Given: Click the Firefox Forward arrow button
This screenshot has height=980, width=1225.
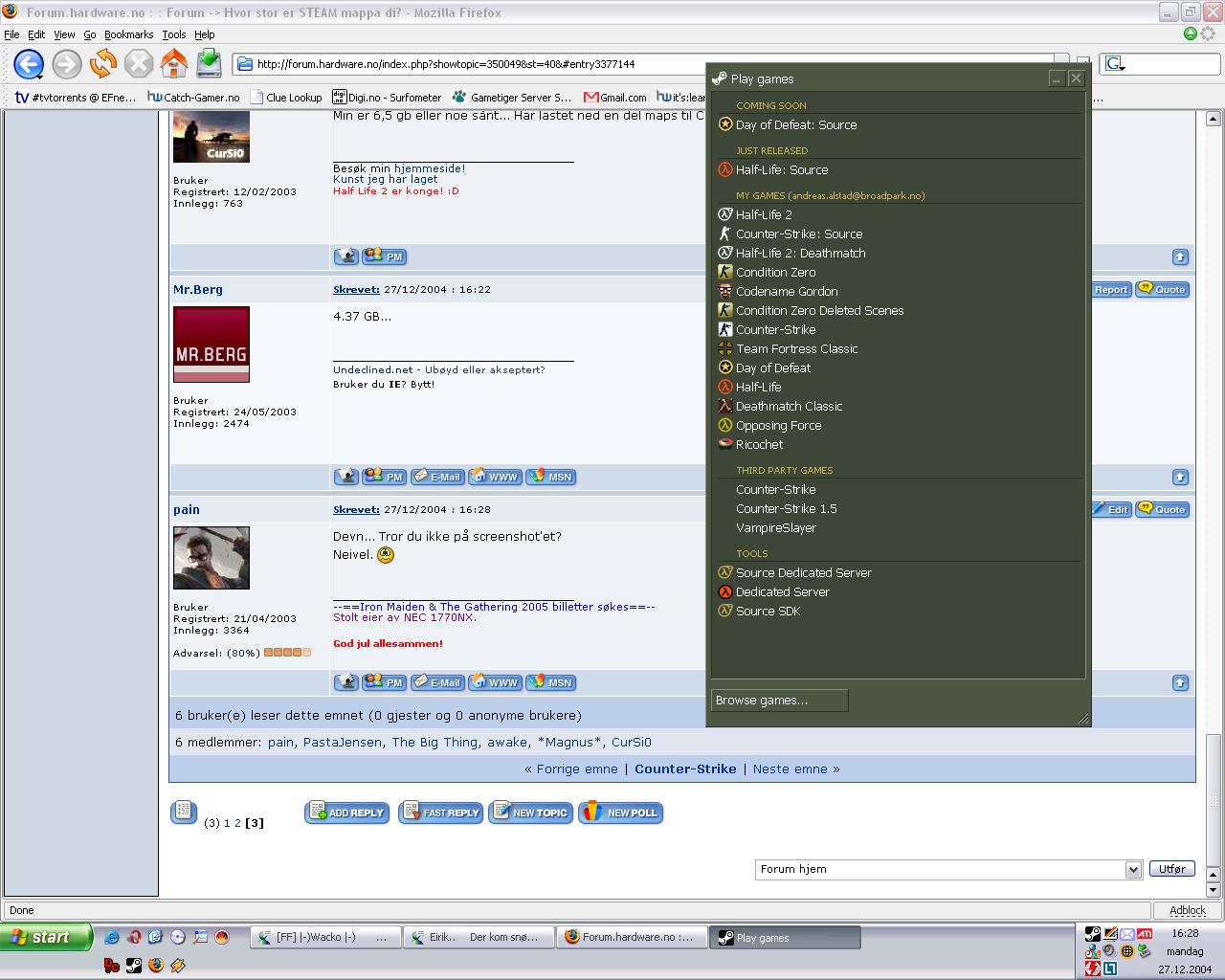Looking at the screenshot, I should [x=66, y=64].
